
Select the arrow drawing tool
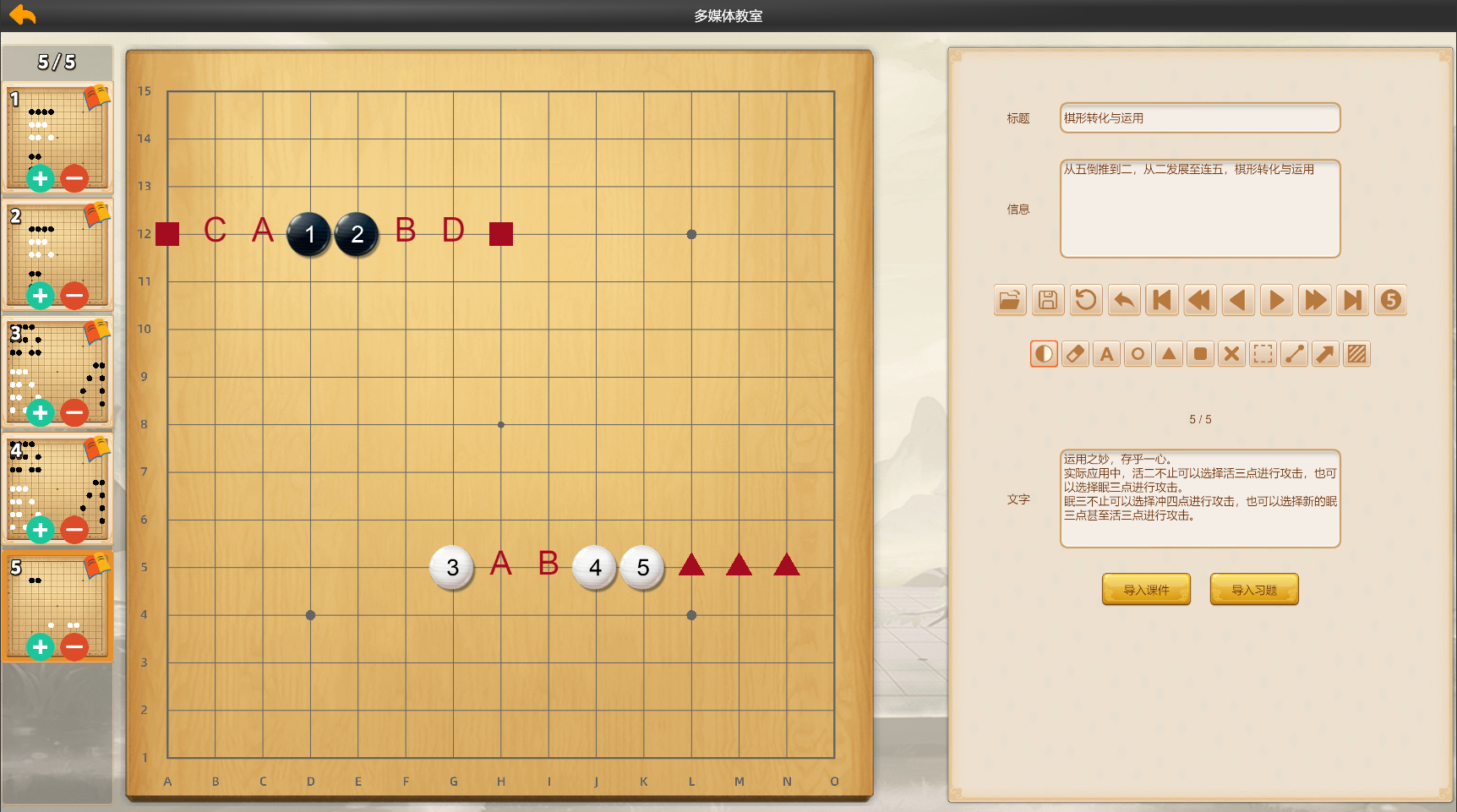coord(1325,354)
